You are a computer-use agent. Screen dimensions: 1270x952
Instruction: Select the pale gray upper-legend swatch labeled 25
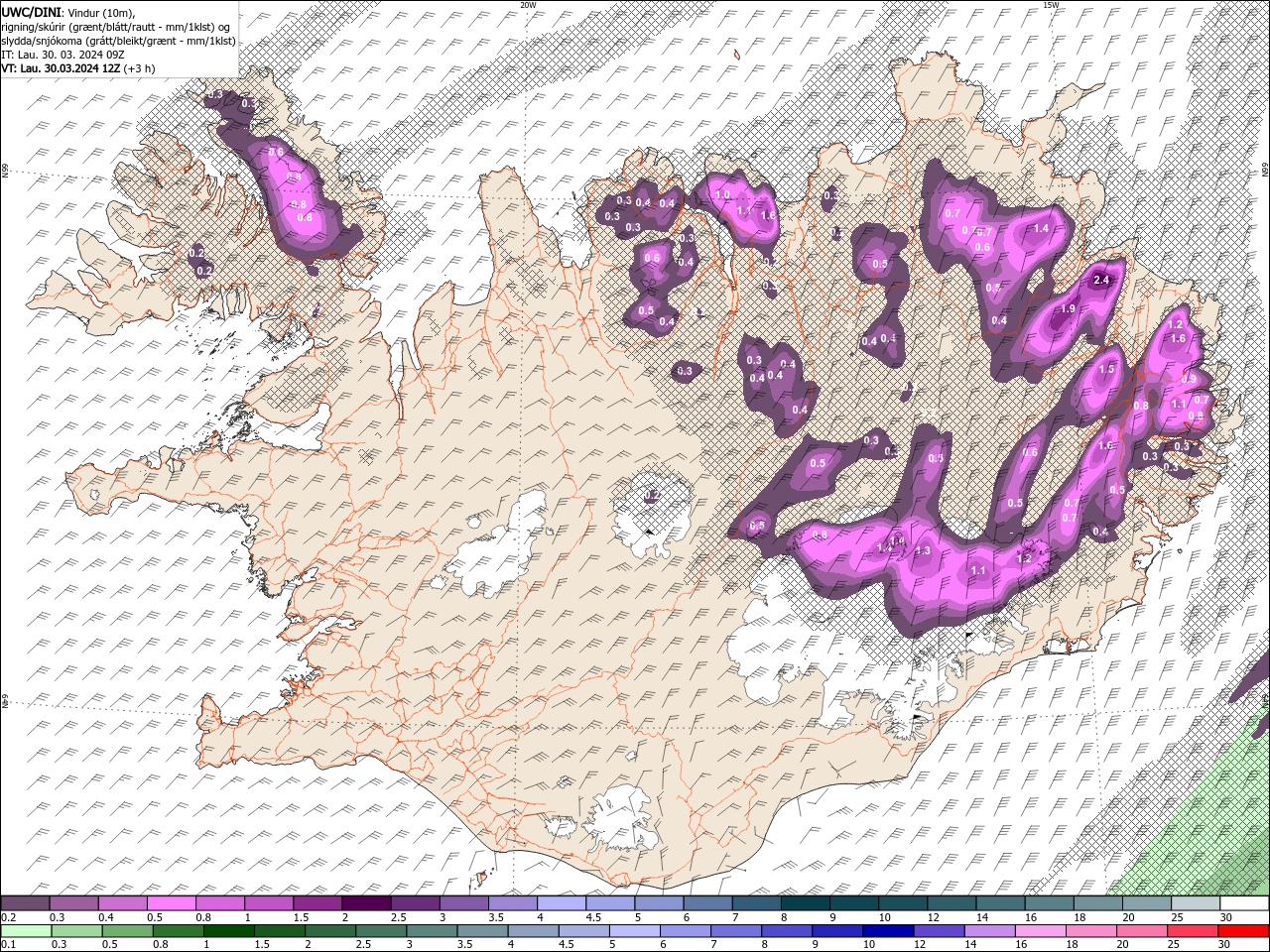tap(1196, 903)
